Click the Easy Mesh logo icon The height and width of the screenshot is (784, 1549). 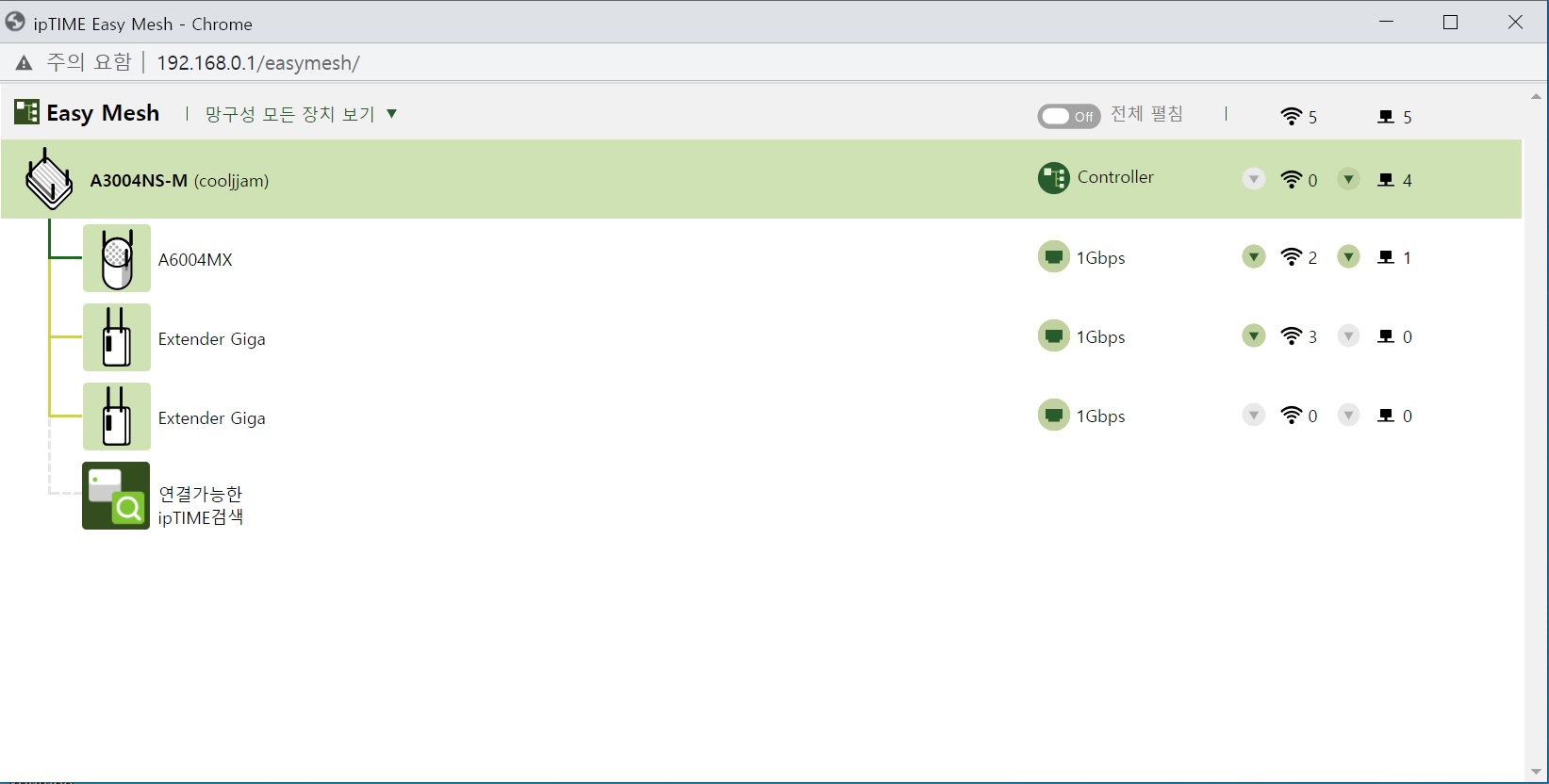(x=26, y=113)
